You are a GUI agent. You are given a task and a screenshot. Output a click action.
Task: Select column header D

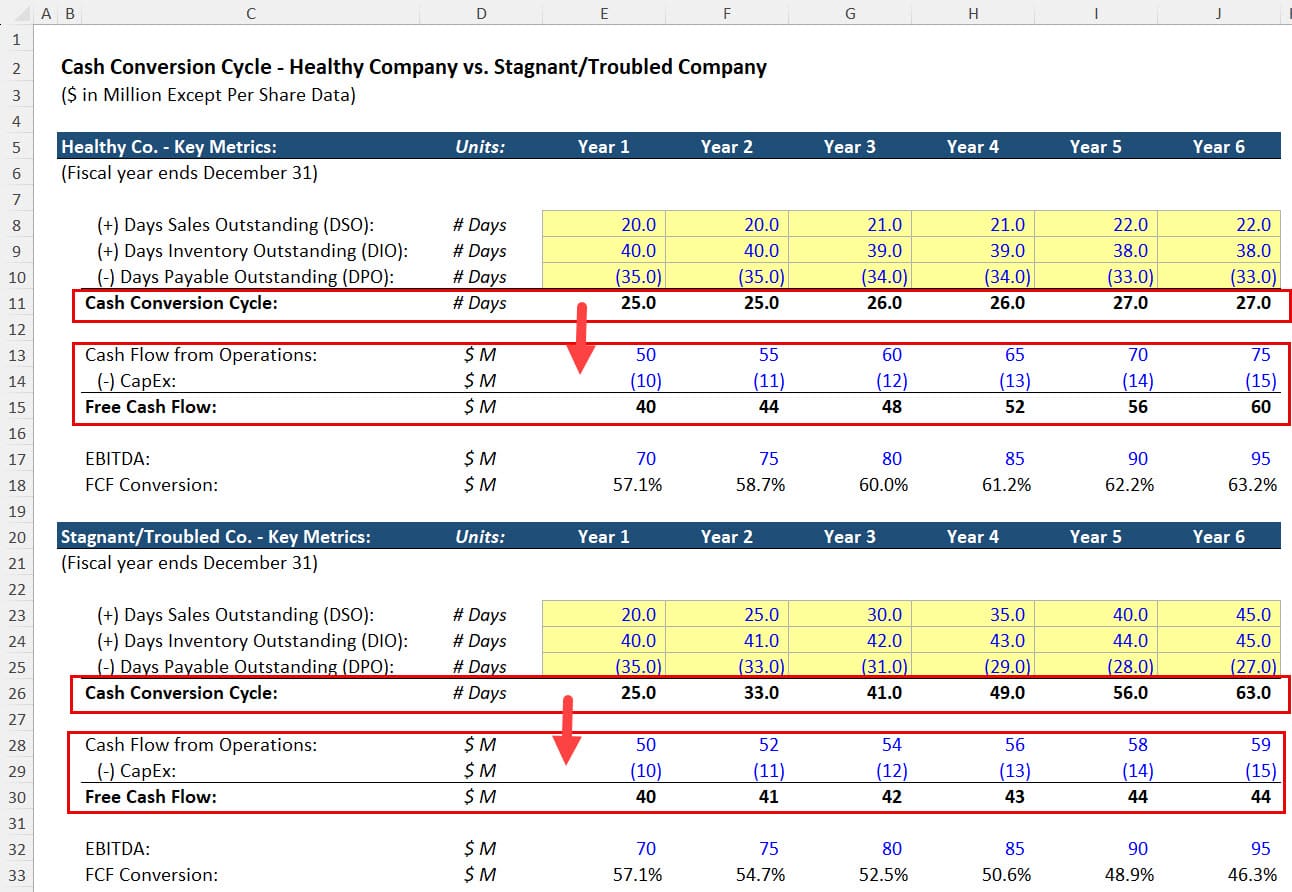[481, 13]
